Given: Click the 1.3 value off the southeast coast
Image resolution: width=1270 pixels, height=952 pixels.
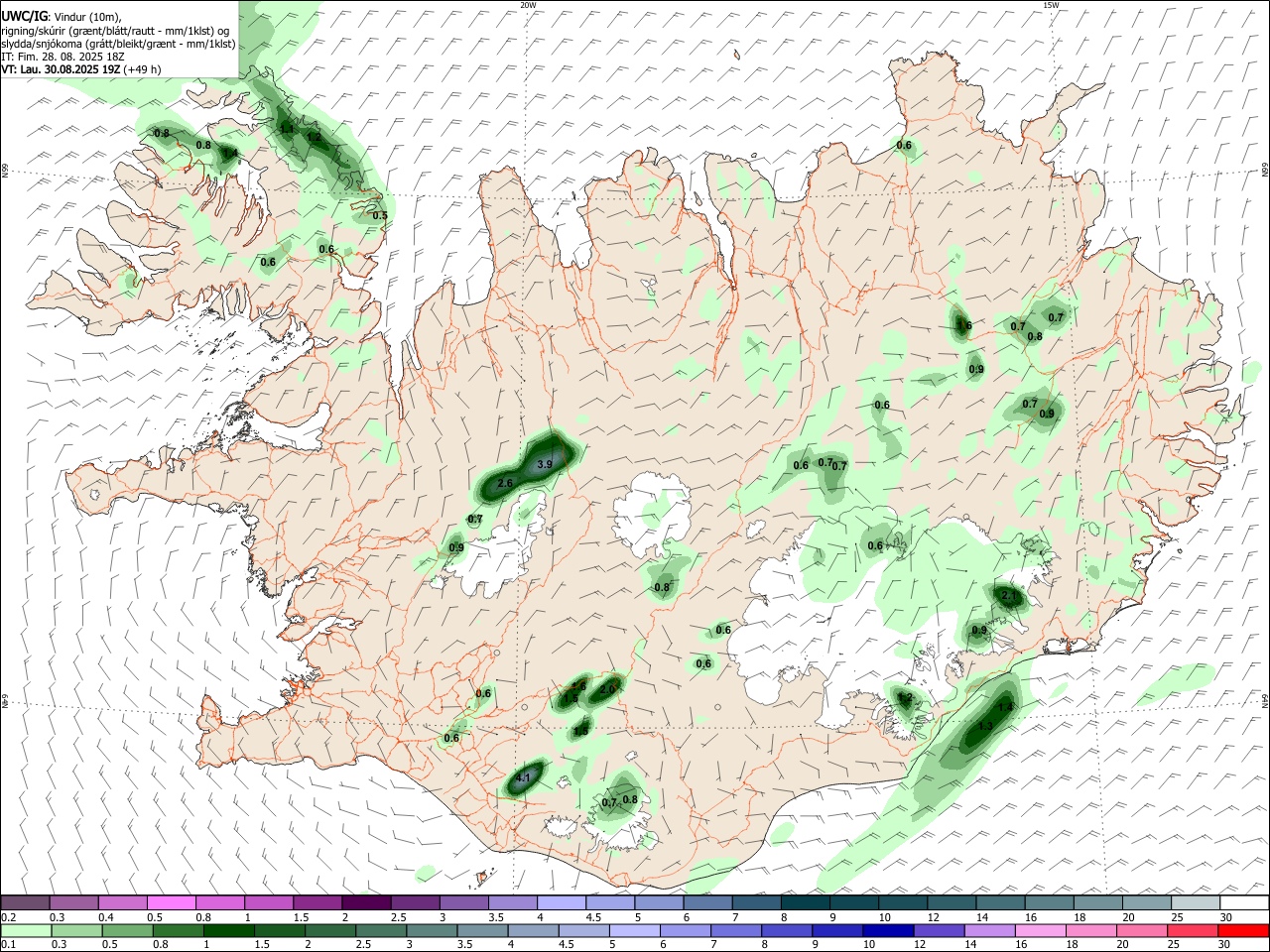Looking at the screenshot, I should (985, 726).
